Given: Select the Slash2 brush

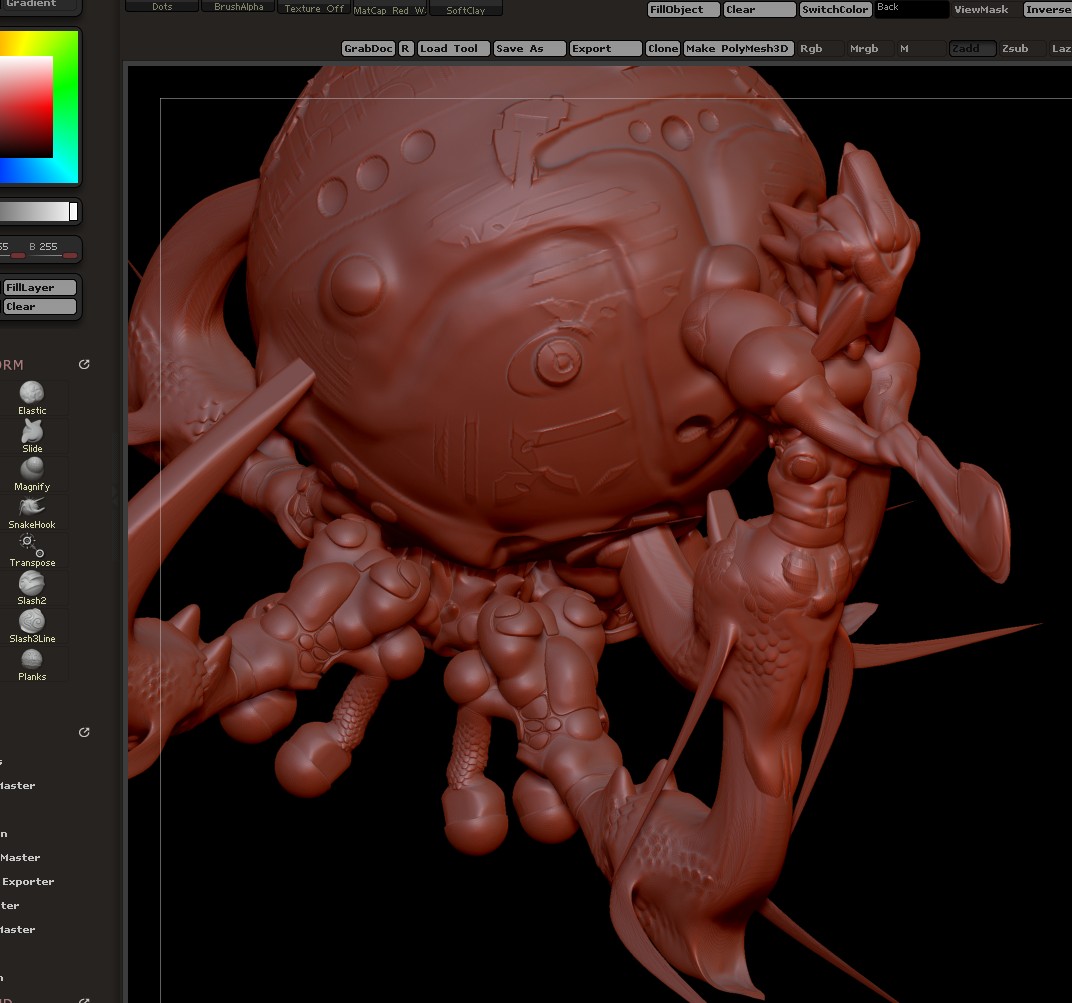Looking at the screenshot, I should pyautogui.click(x=31, y=589).
